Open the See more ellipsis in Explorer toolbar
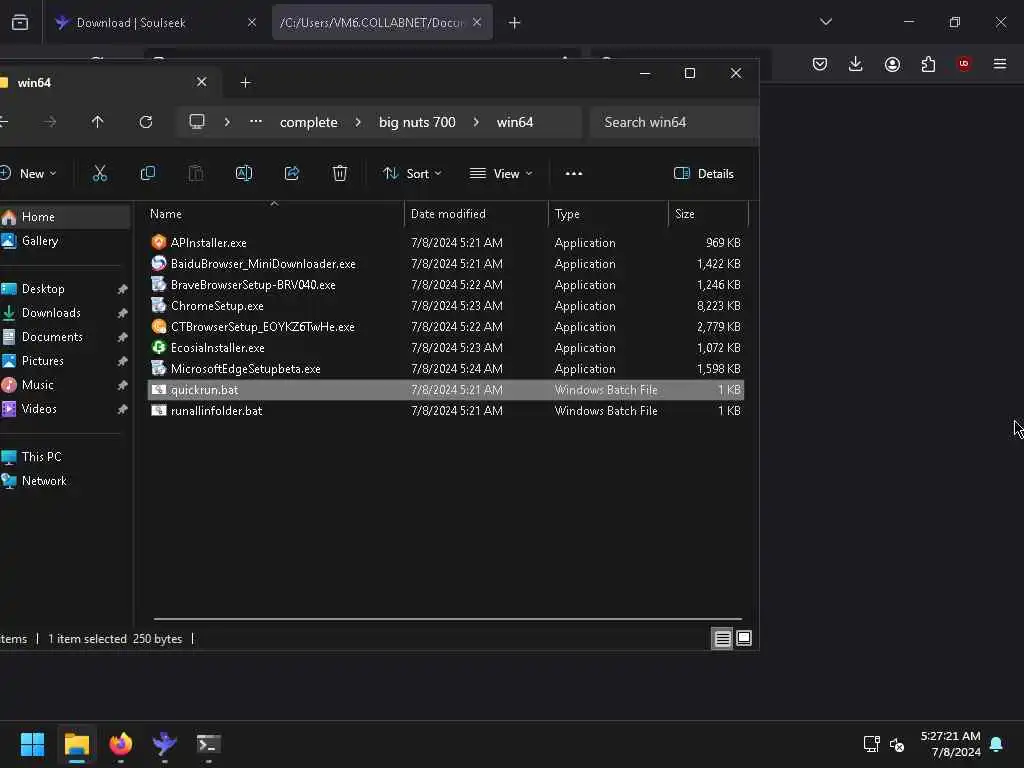The width and height of the screenshot is (1024, 768). [x=573, y=174]
